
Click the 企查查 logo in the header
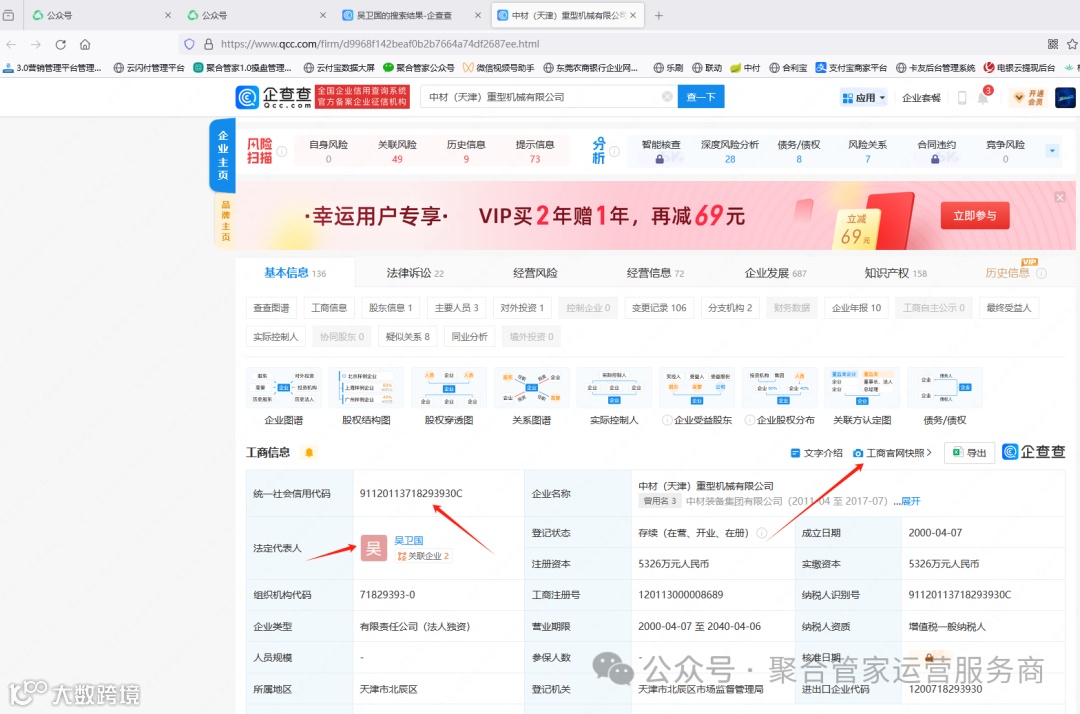(273, 97)
